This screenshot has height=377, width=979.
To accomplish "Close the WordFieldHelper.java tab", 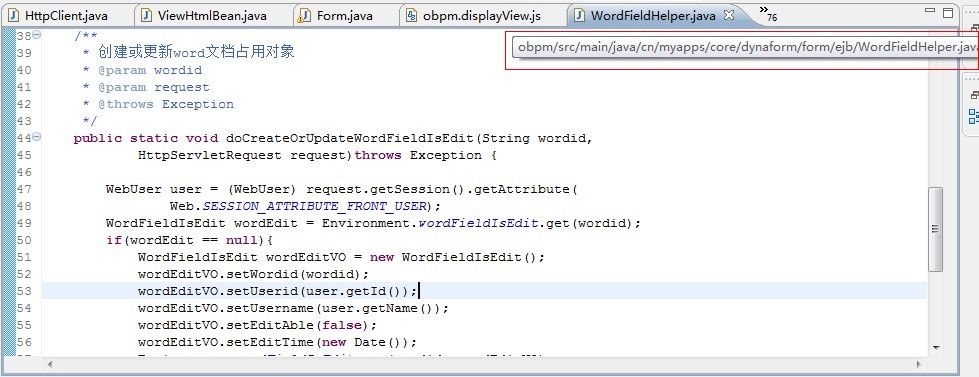I will (728, 16).
